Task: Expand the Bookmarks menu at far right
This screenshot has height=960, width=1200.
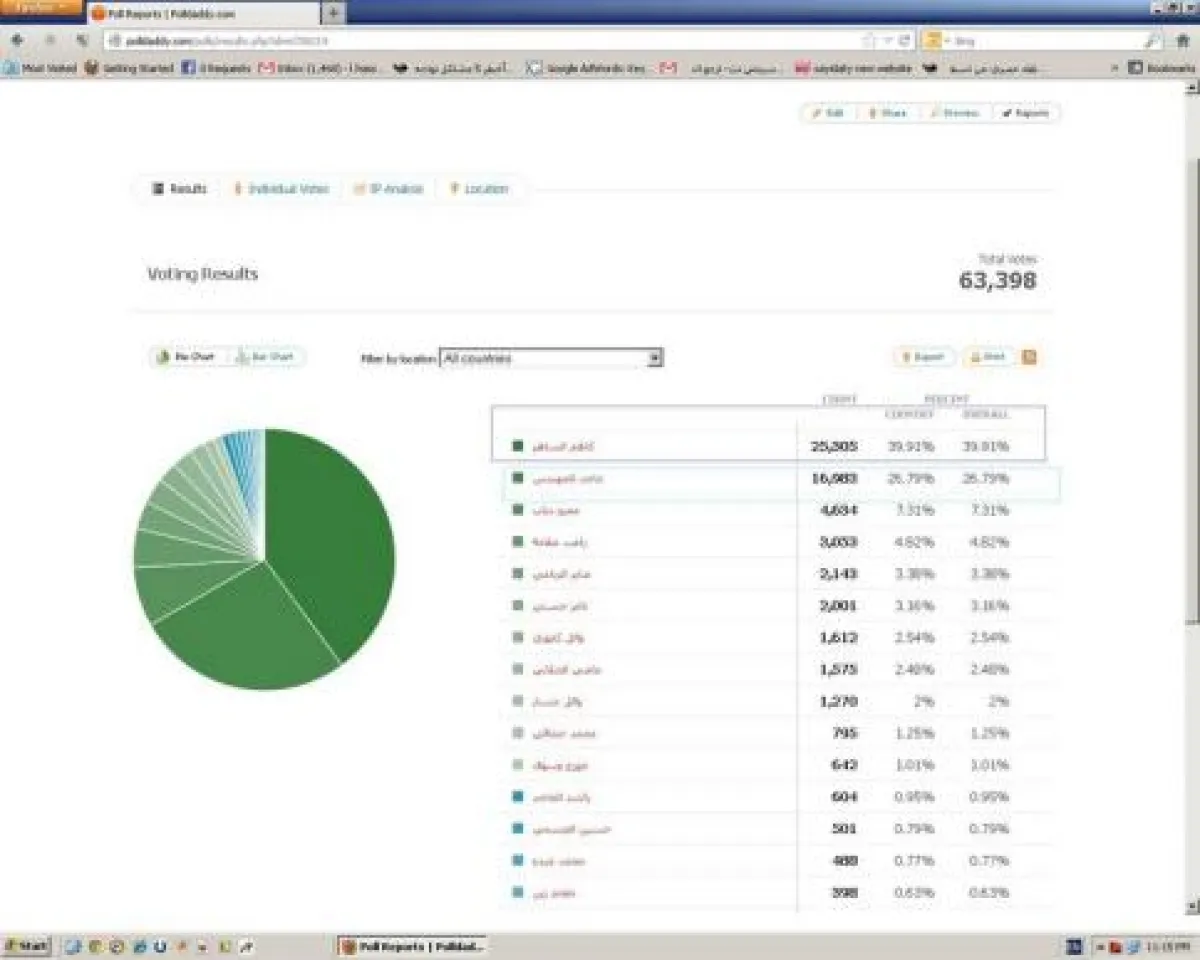Action: (x=1160, y=68)
